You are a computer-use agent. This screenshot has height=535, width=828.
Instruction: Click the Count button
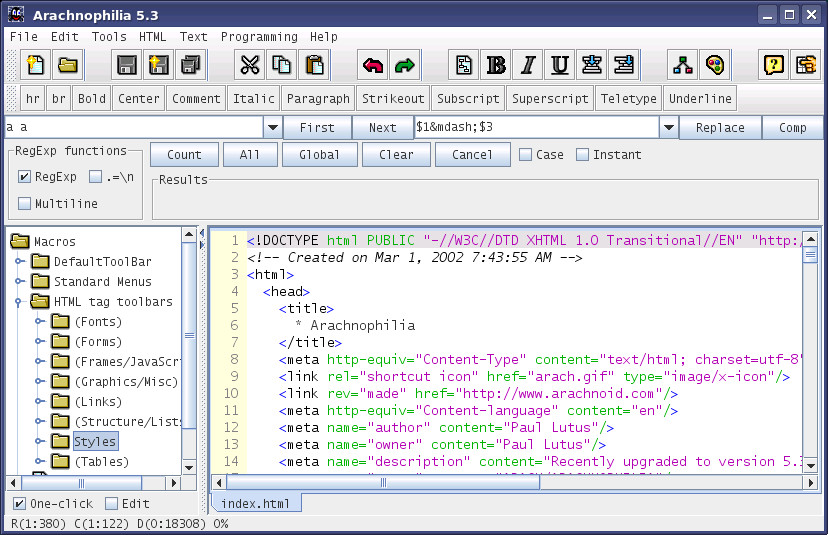184,155
